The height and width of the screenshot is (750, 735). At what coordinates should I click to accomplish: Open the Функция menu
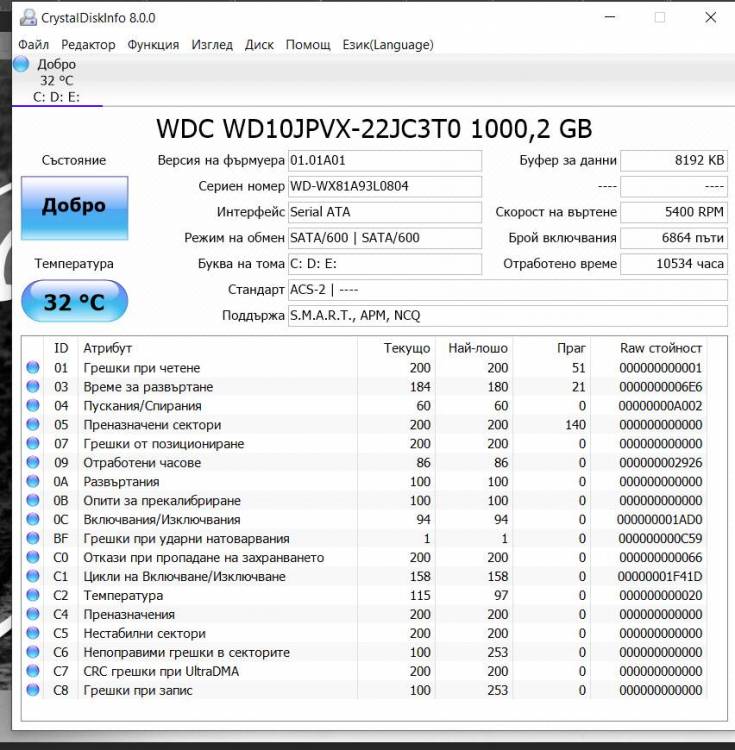(153, 44)
